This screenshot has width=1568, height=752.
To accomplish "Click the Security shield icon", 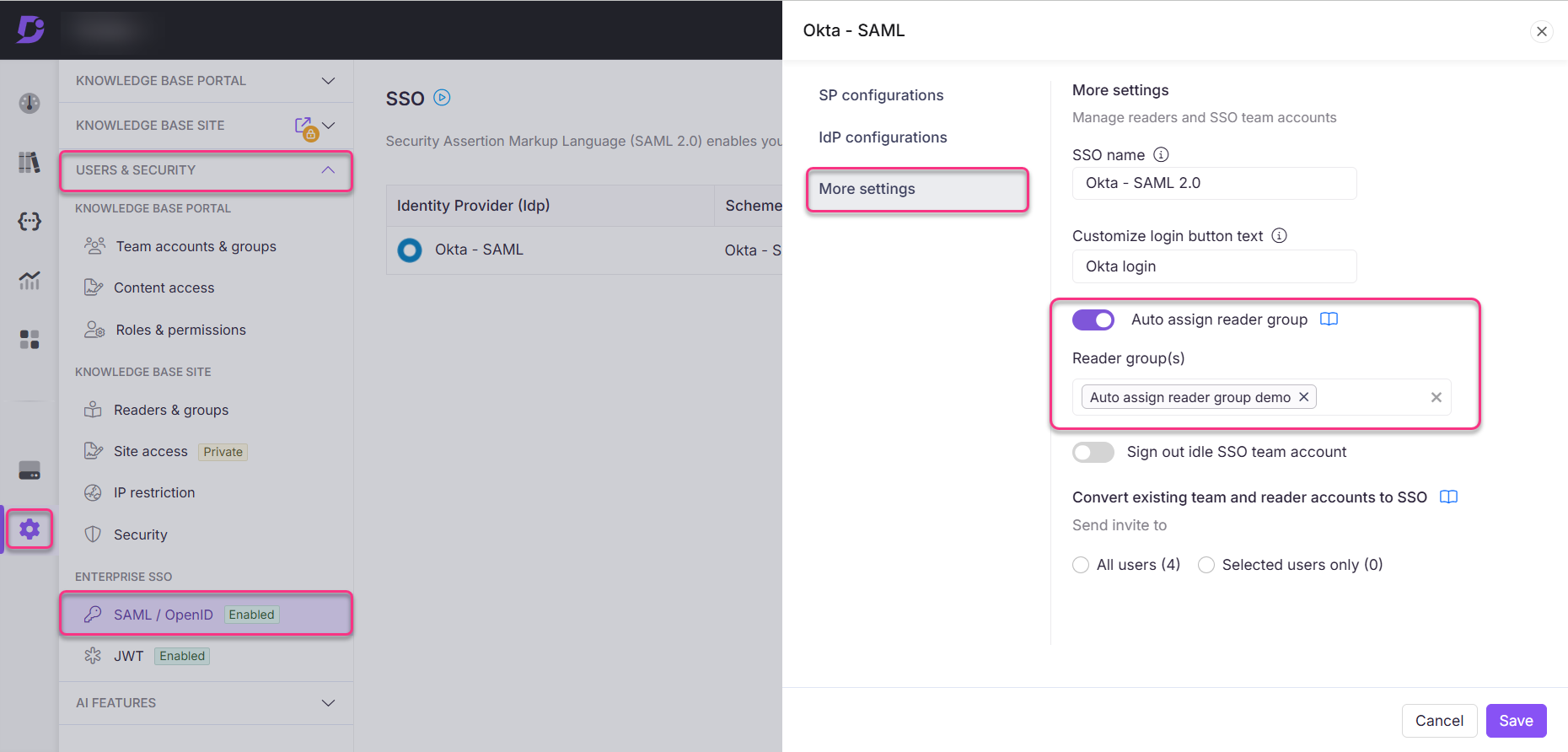I will pos(93,534).
